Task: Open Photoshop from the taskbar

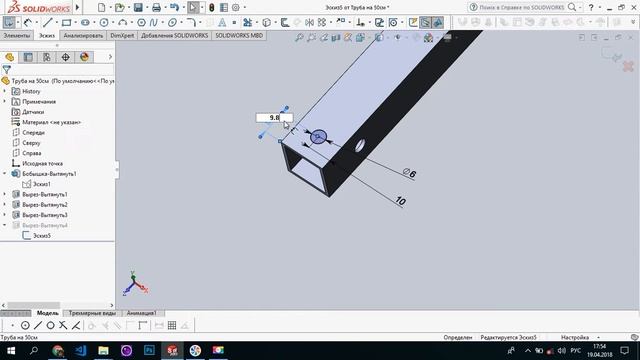Action: (x=149, y=351)
